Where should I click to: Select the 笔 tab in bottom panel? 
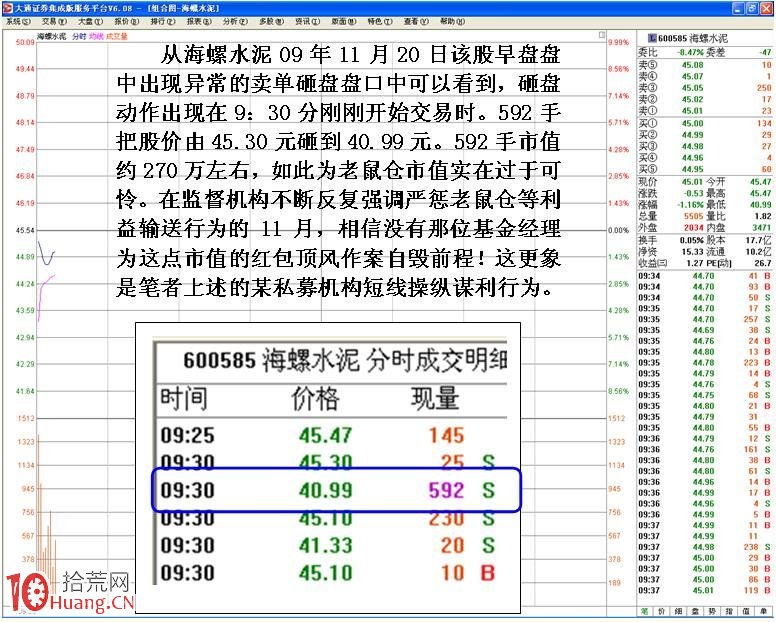[645, 610]
